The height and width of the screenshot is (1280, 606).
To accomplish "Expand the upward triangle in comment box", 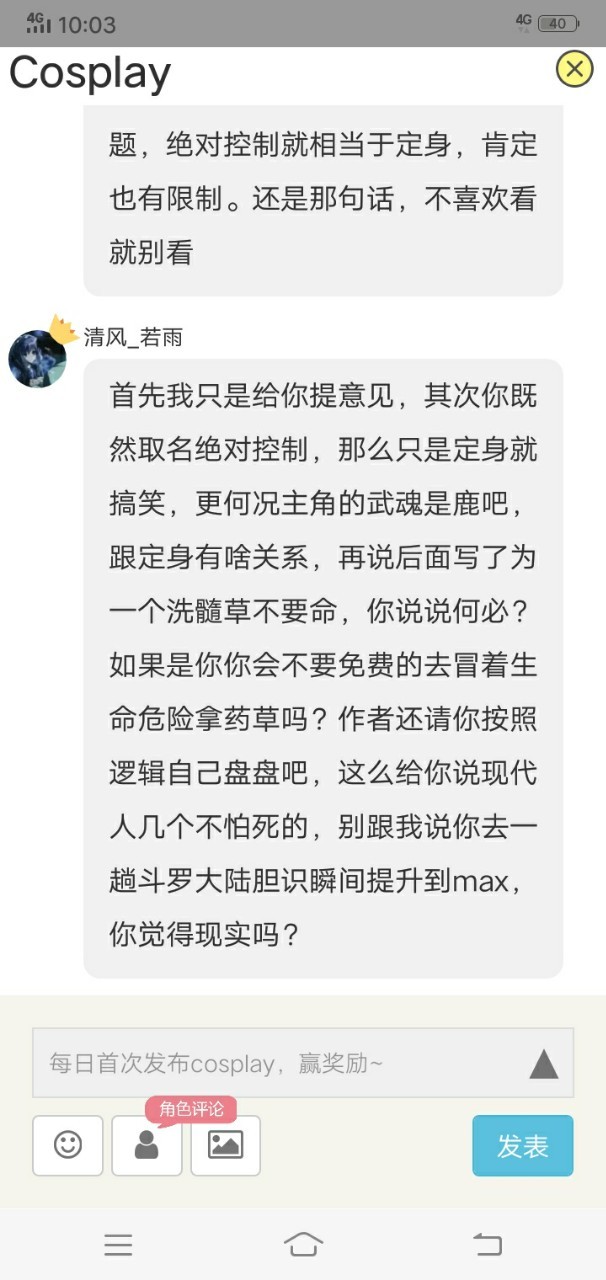I will tap(543, 1064).
